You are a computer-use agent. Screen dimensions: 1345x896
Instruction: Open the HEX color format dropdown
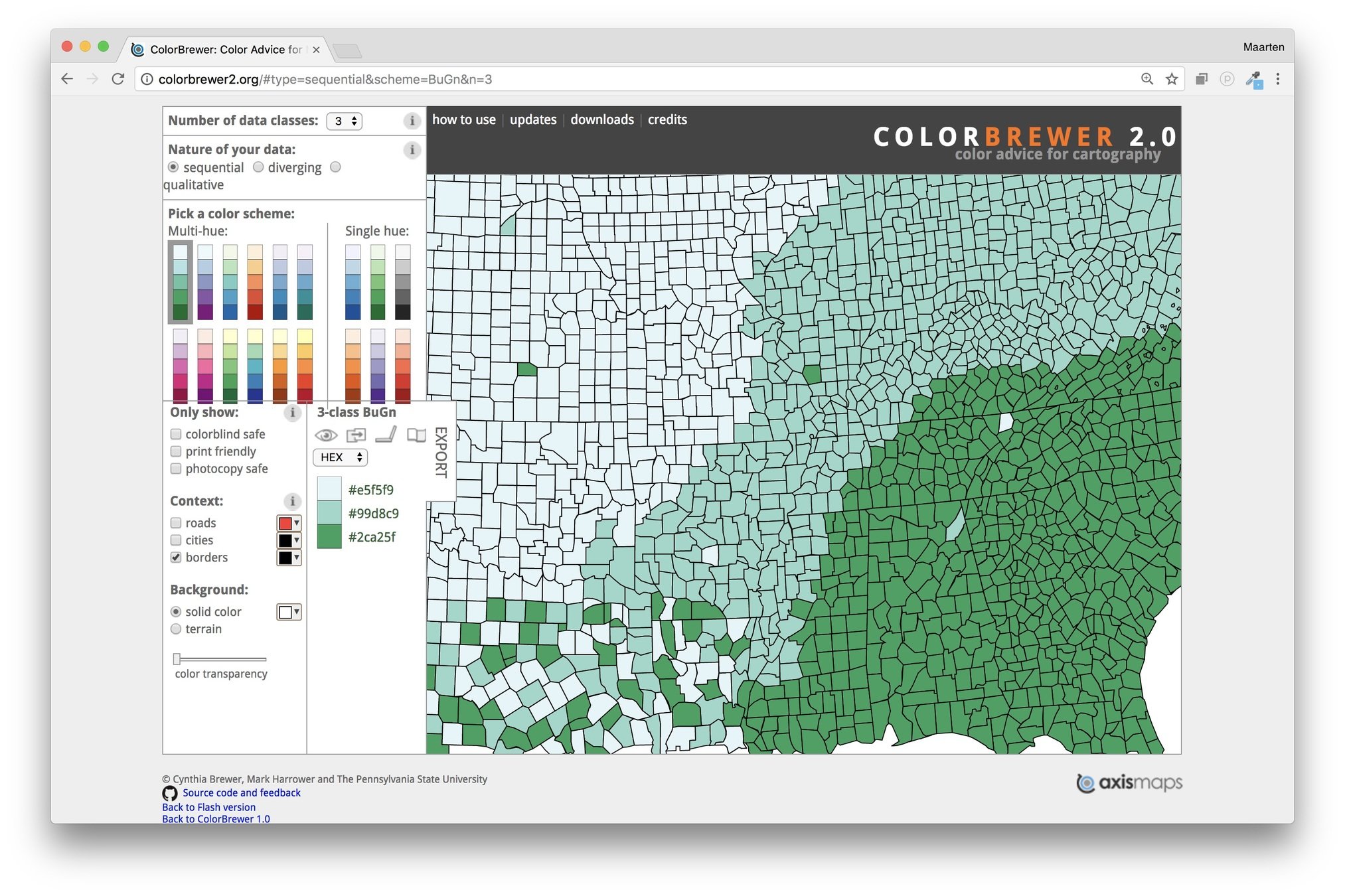pos(340,457)
